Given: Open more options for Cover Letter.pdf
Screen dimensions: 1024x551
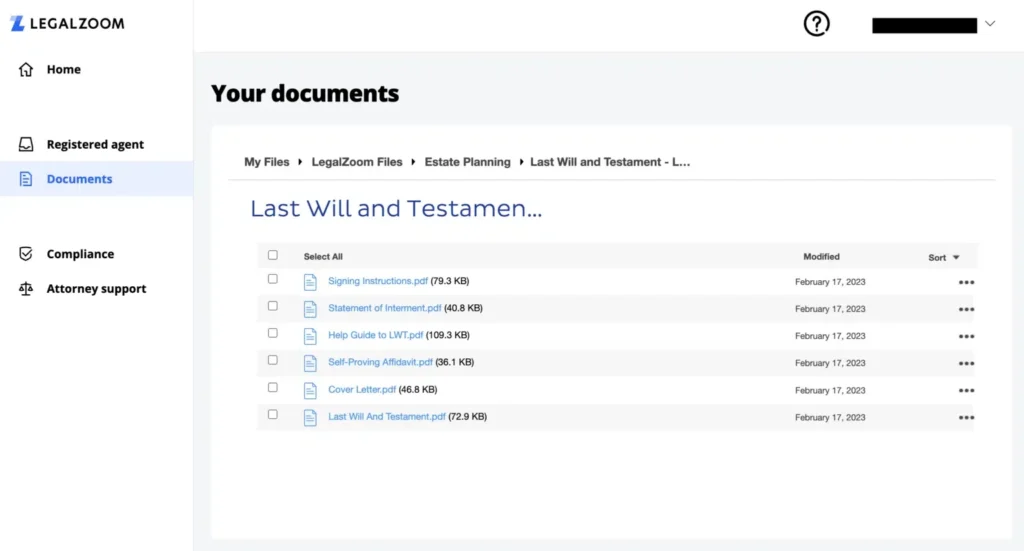Looking at the screenshot, I should (x=967, y=390).
